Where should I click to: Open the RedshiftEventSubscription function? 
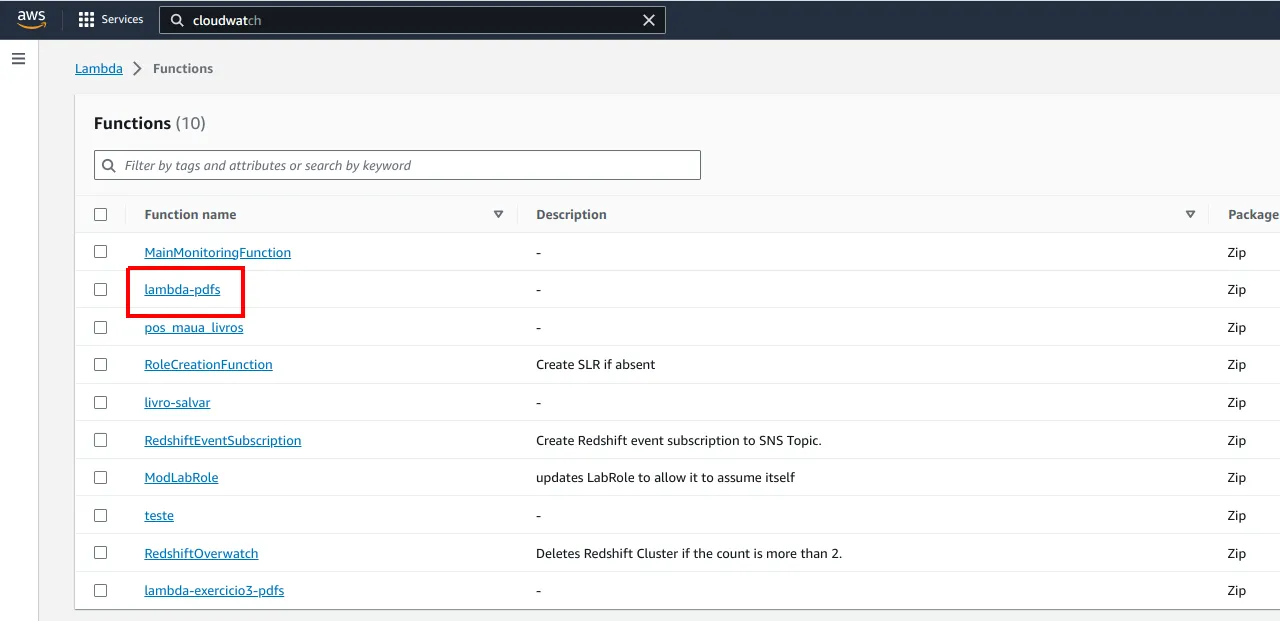click(x=222, y=441)
